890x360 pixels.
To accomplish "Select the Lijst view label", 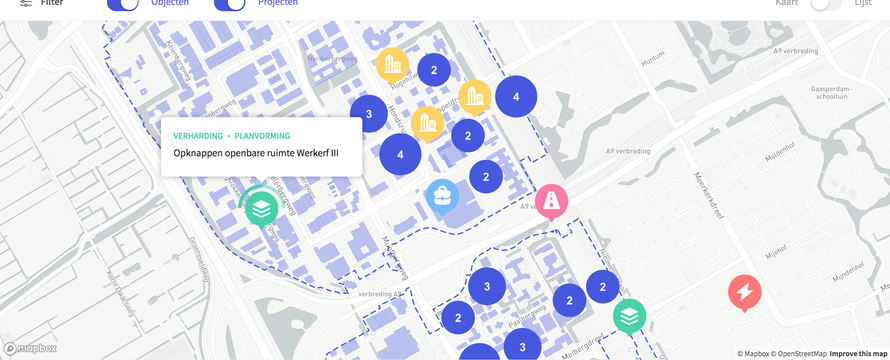I will pos(863,3).
